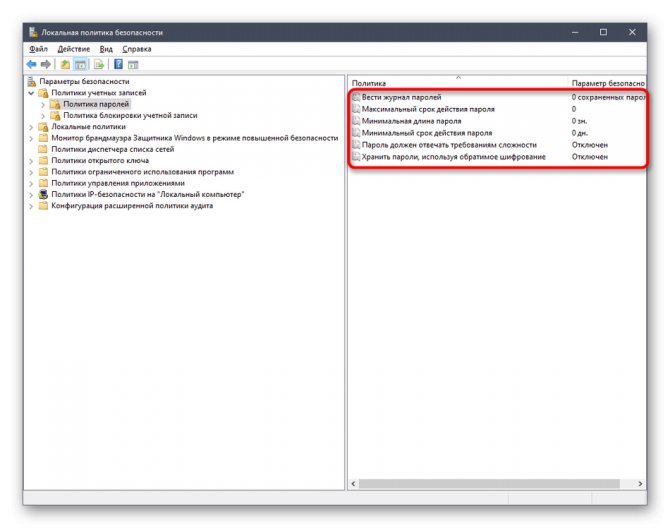Expand the Локальные политики node

click(31, 127)
